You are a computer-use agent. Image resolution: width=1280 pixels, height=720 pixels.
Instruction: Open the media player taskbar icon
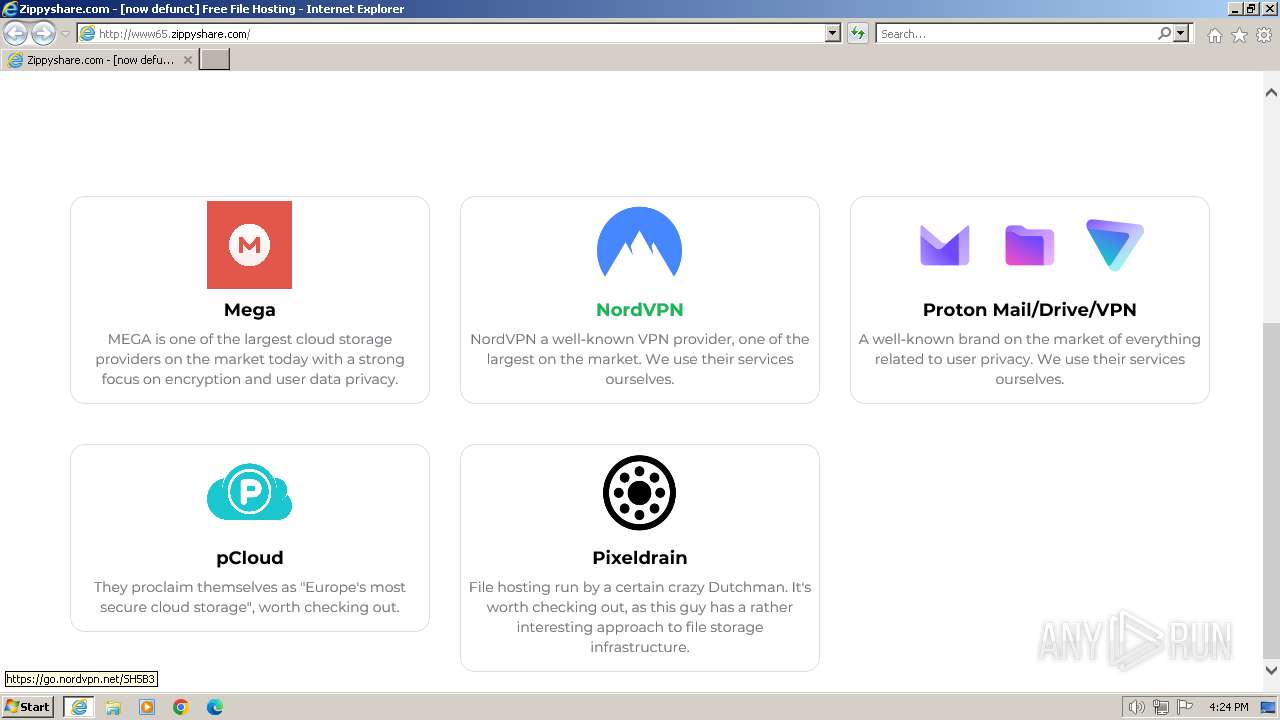coord(147,707)
